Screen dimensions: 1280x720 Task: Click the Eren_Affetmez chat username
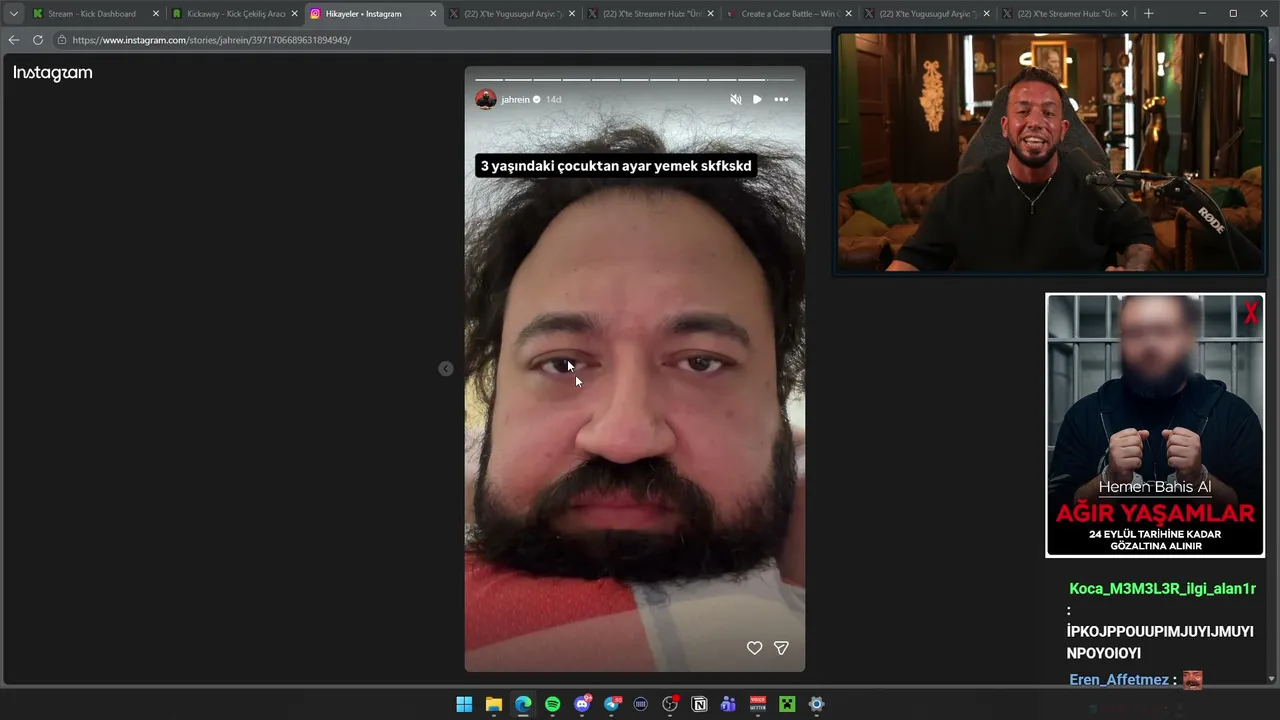point(1119,680)
